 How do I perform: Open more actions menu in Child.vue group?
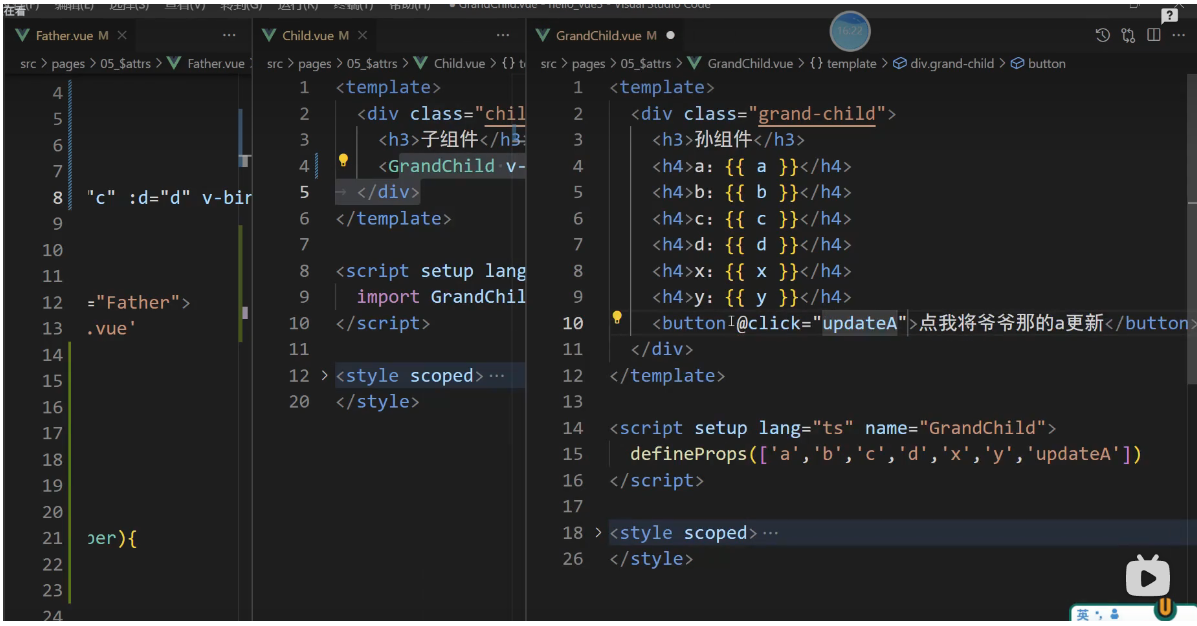(x=502, y=36)
